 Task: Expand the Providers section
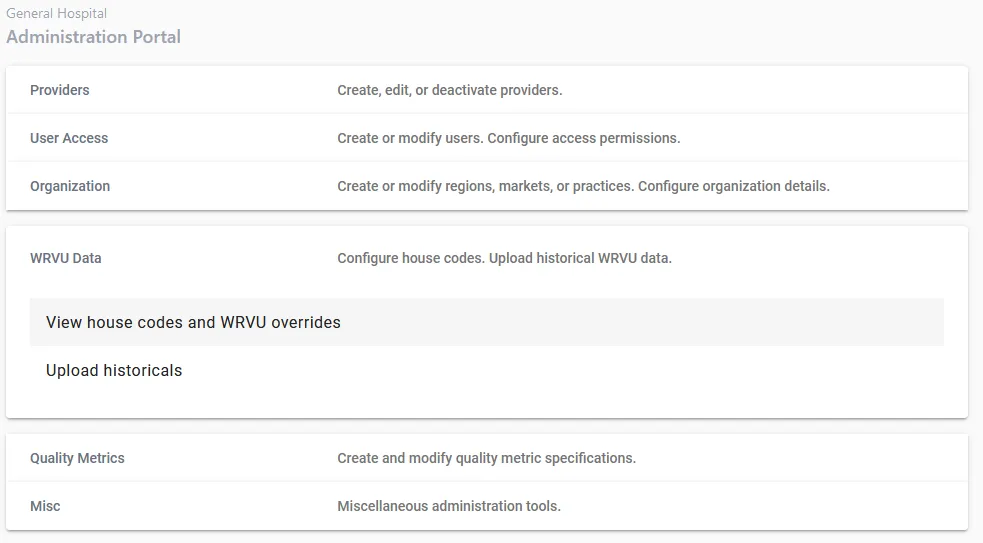tap(60, 90)
